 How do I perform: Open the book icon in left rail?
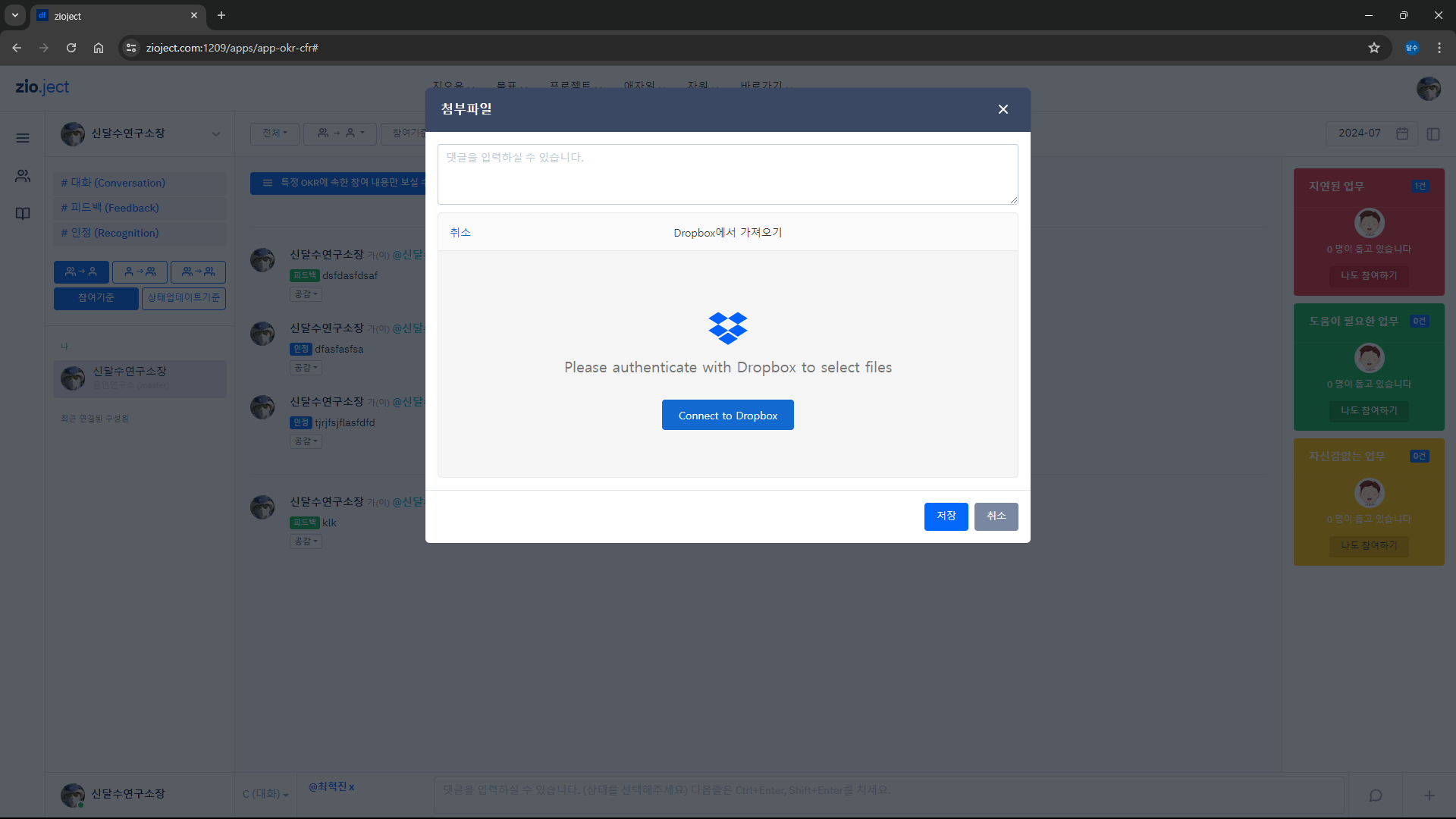[23, 214]
